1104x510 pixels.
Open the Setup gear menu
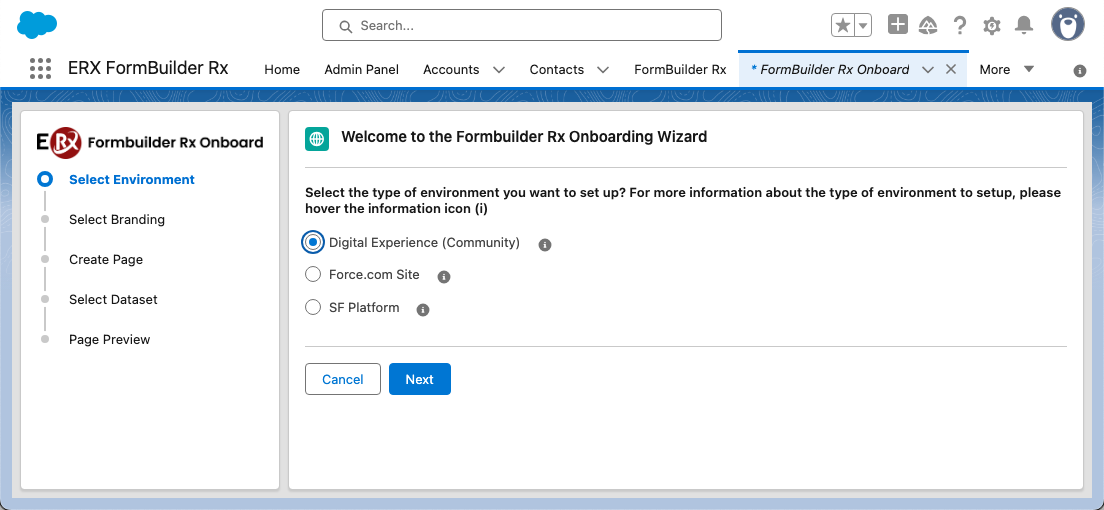(992, 25)
